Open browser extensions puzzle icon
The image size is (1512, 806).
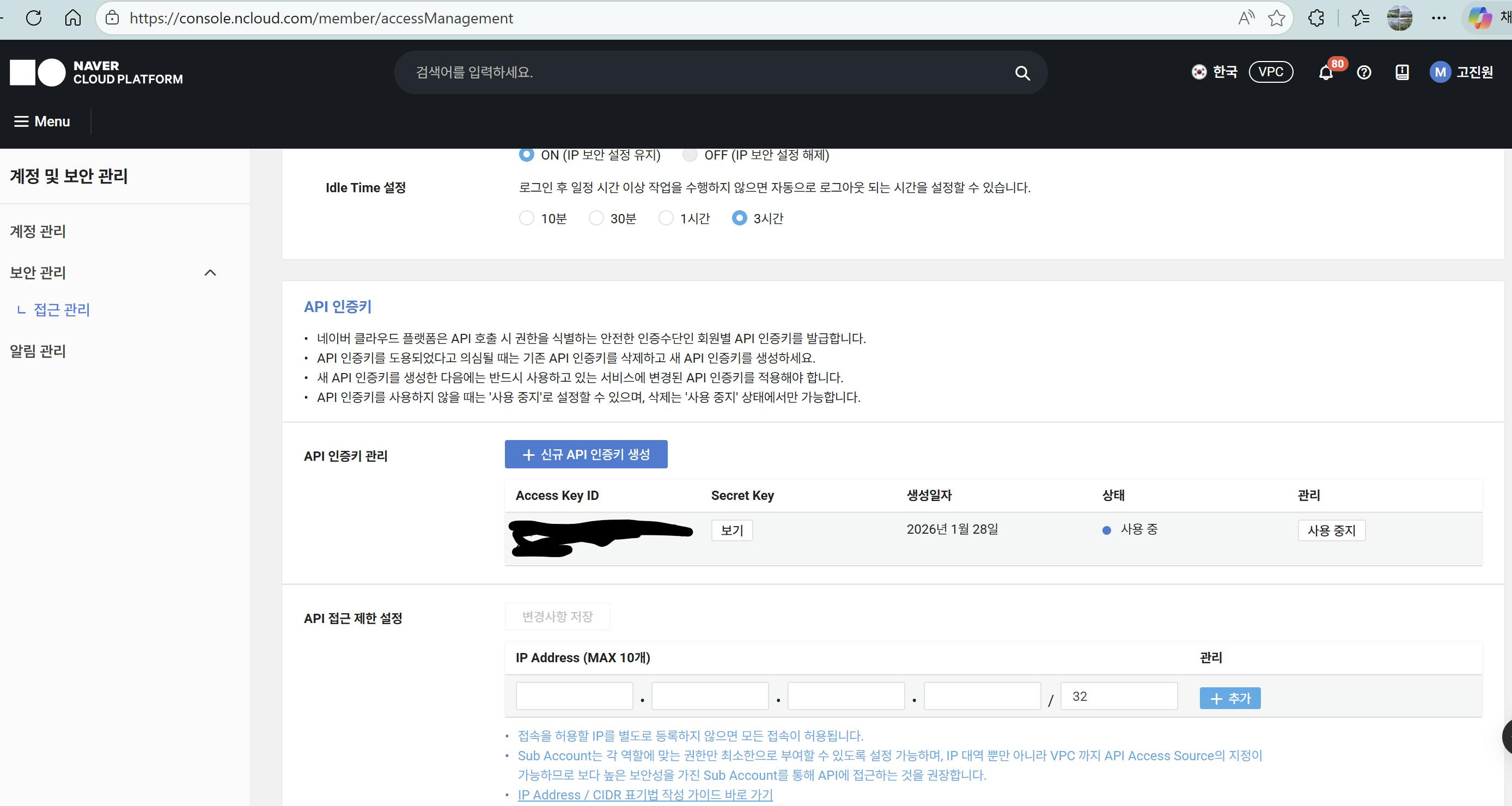click(1316, 18)
